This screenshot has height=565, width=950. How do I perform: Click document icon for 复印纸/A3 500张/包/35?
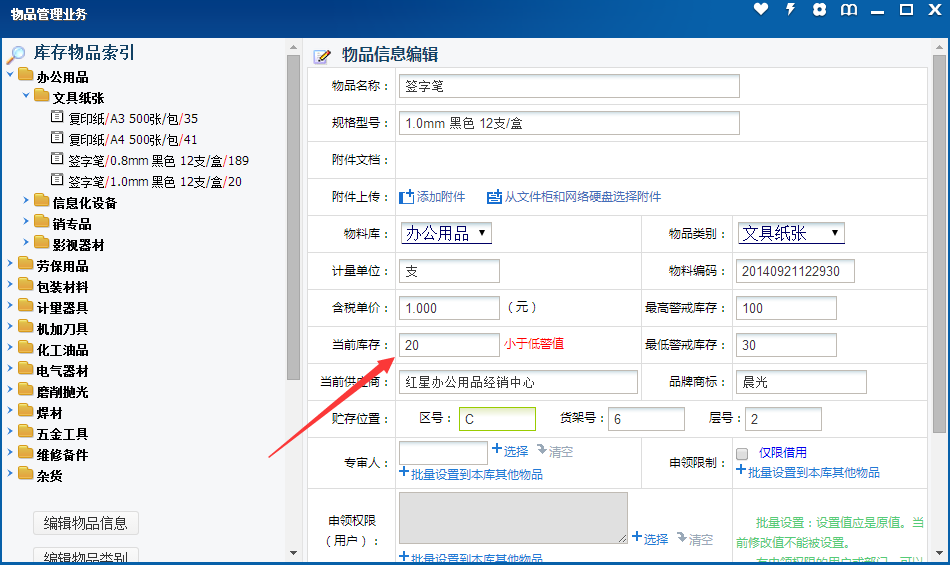tap(57, 116)
